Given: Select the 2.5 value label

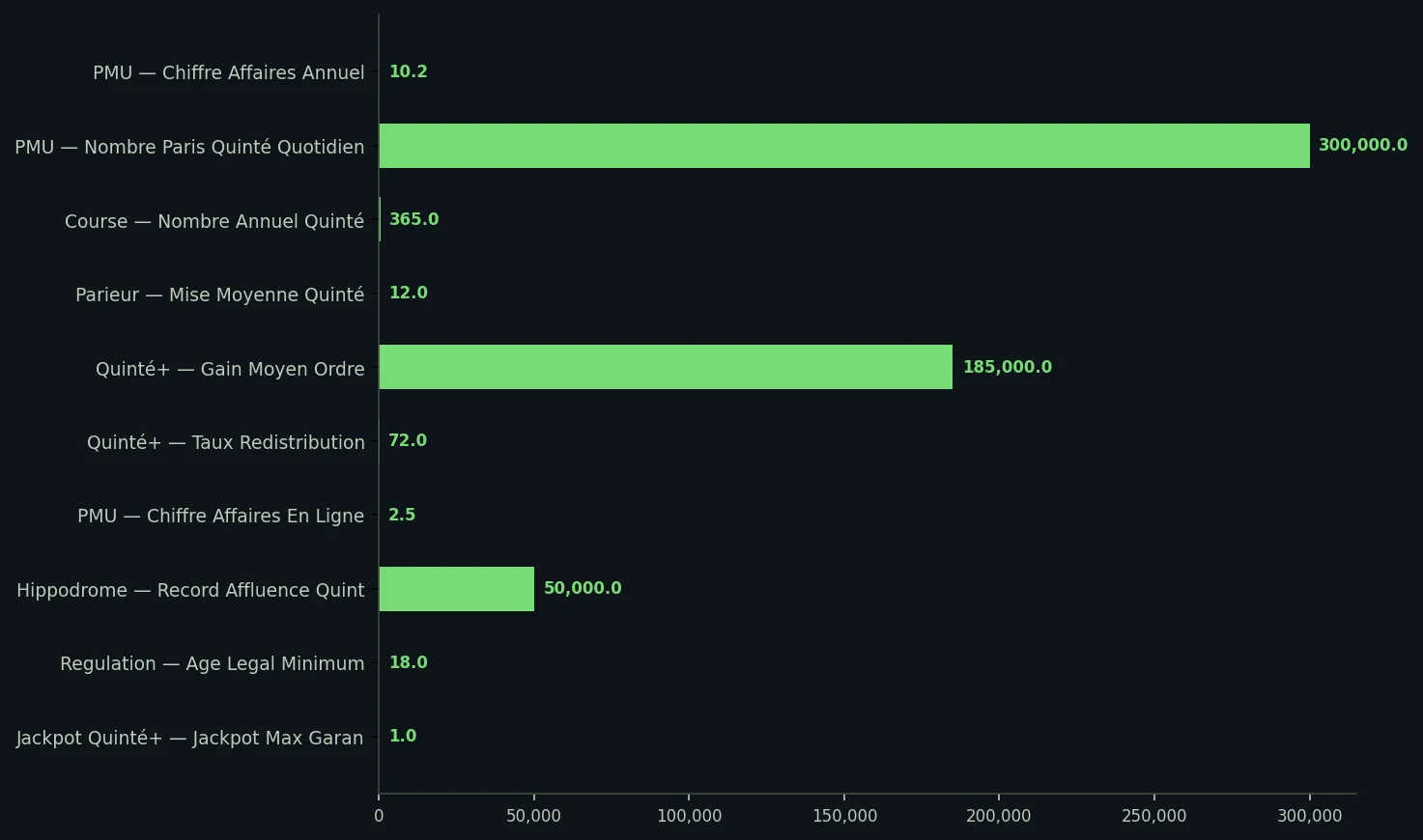Looking at the screenshot, I should [x=402, y=515].
